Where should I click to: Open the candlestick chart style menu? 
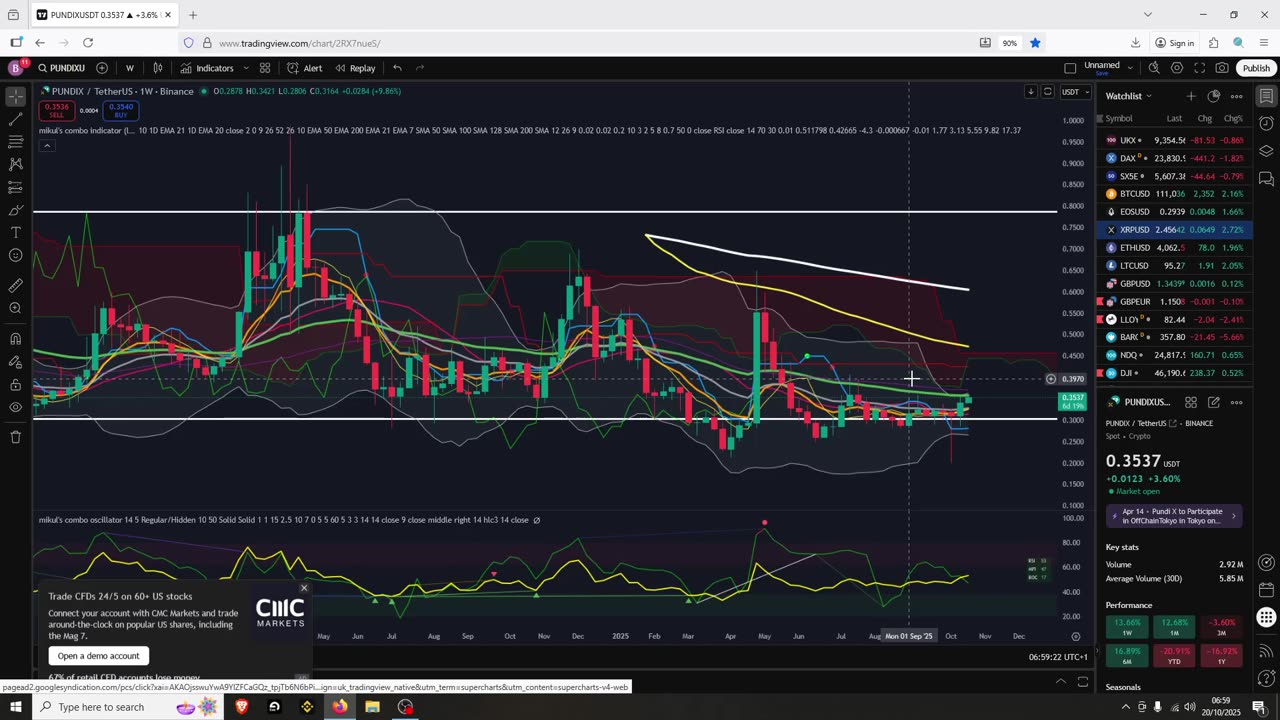(158, 68)
